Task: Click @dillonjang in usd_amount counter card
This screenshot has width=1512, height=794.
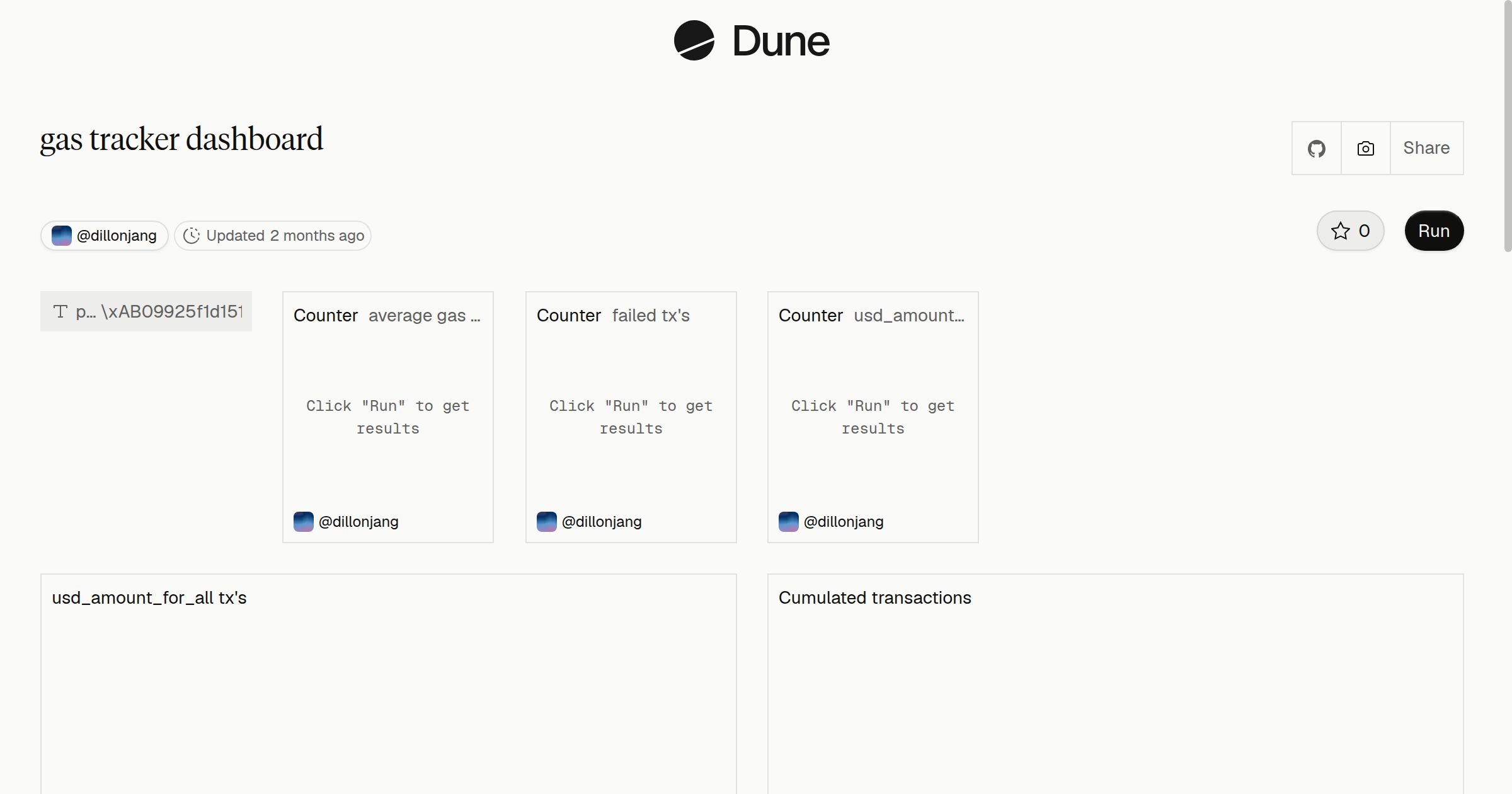Action: pos(844,522)
